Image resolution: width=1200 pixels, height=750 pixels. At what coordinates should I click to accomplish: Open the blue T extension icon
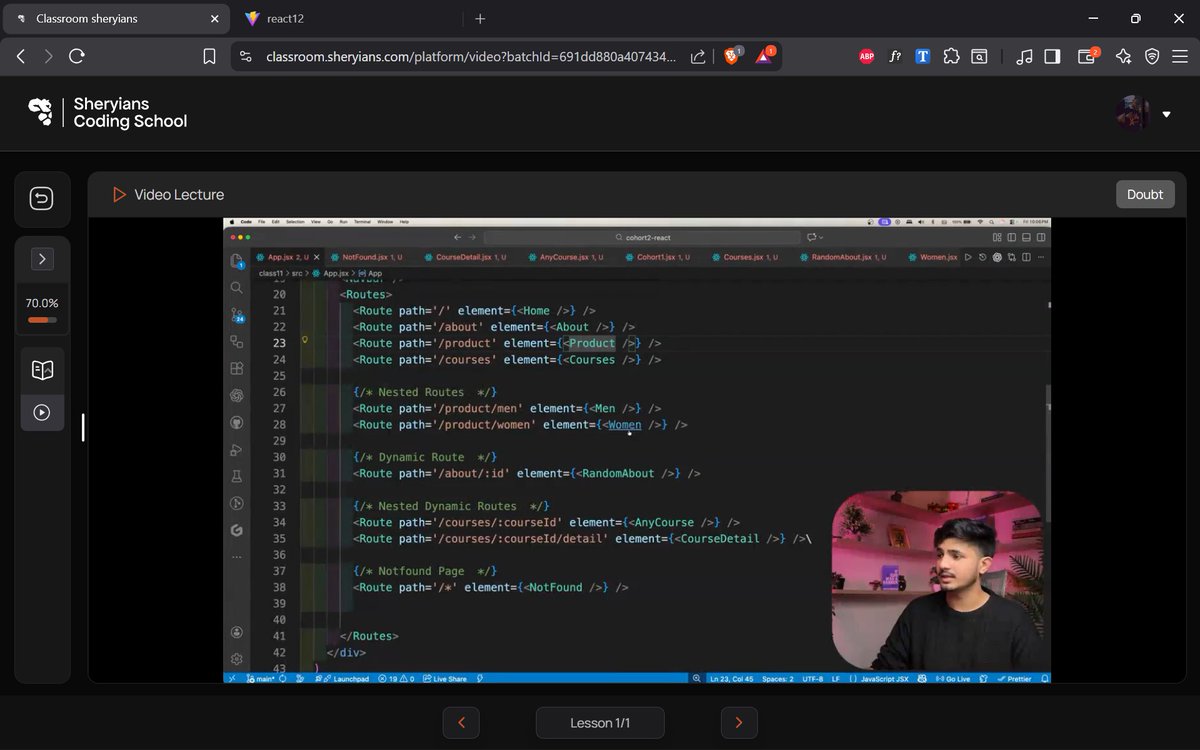[923, 57]
